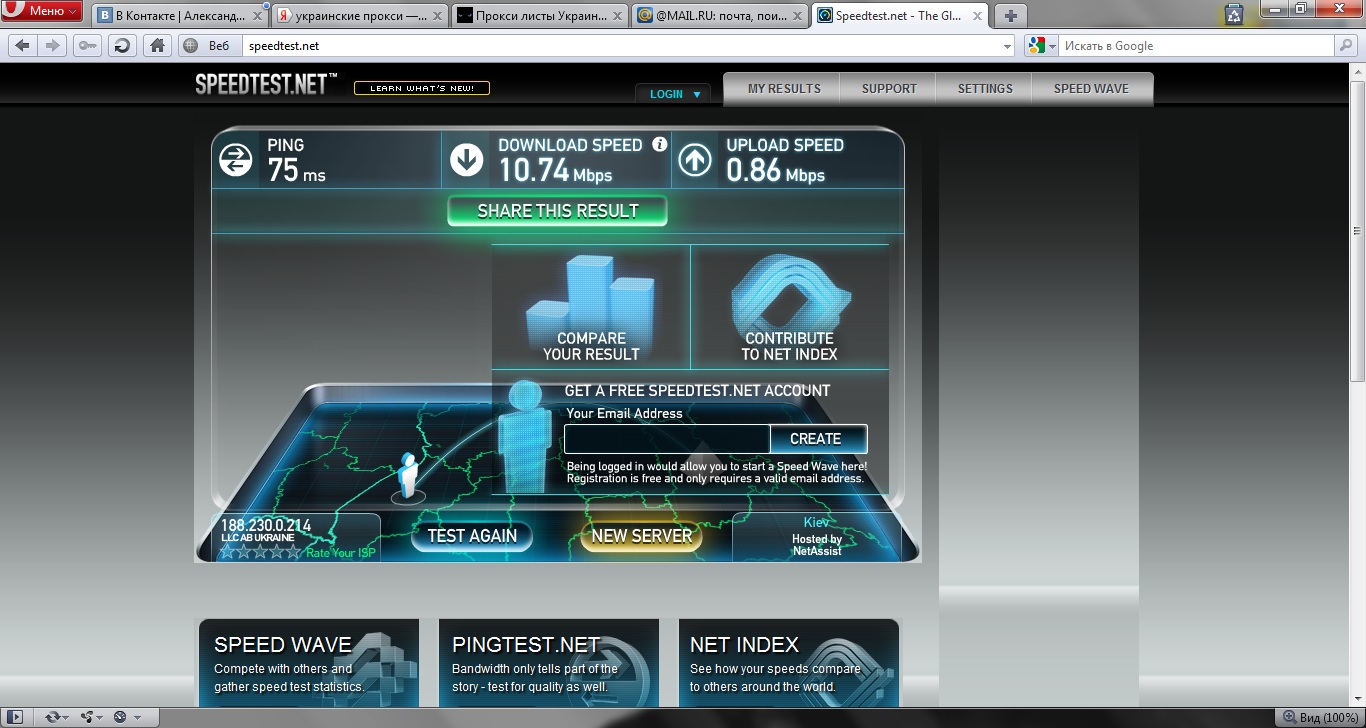Image resolution: width=1366 pixels, height=728 pixels.
Task: Click the download speed arrow icon
Action: coord(467,160)
